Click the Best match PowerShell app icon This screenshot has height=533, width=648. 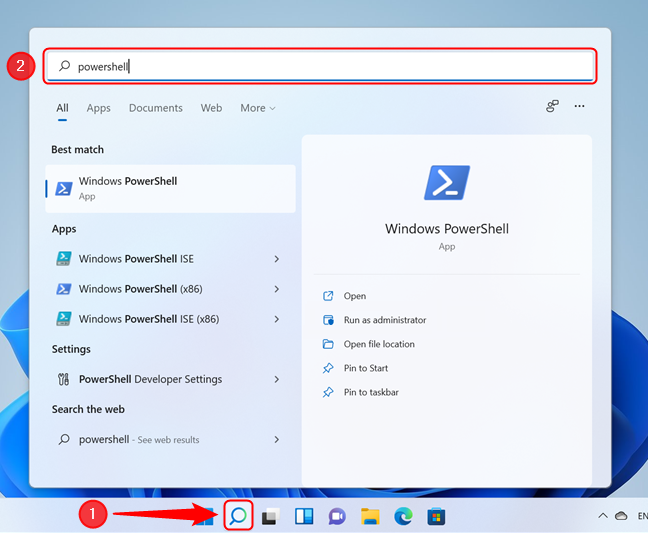pos(64,188)
